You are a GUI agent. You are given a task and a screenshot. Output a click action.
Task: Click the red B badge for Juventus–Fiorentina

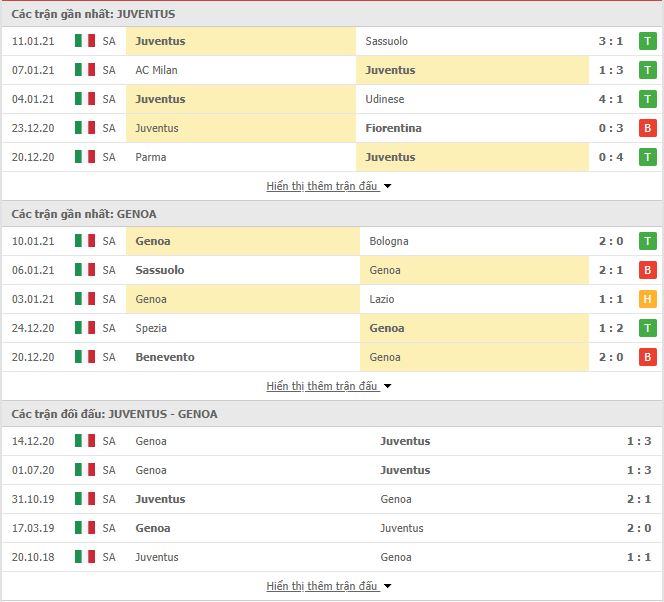click(647, 128)
